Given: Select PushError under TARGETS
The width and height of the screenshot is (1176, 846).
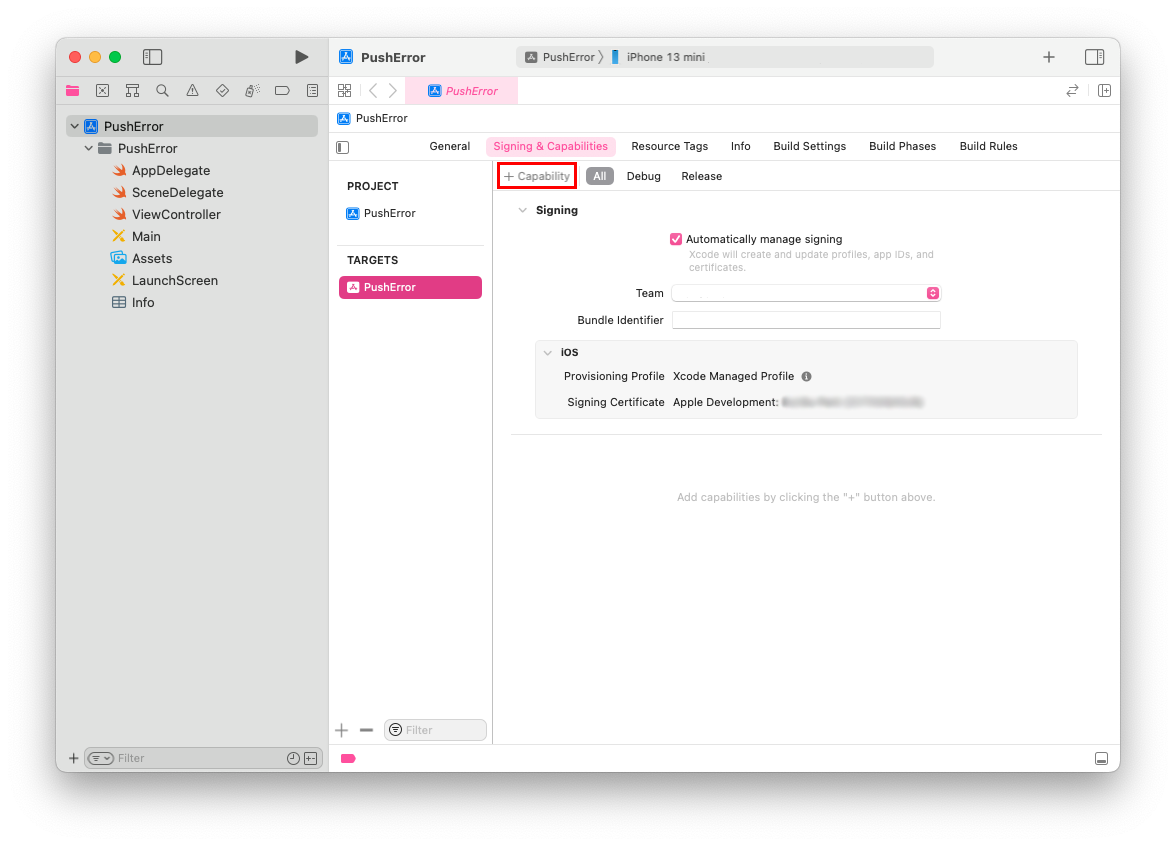Looking at the screenshot, I should 410,287.
